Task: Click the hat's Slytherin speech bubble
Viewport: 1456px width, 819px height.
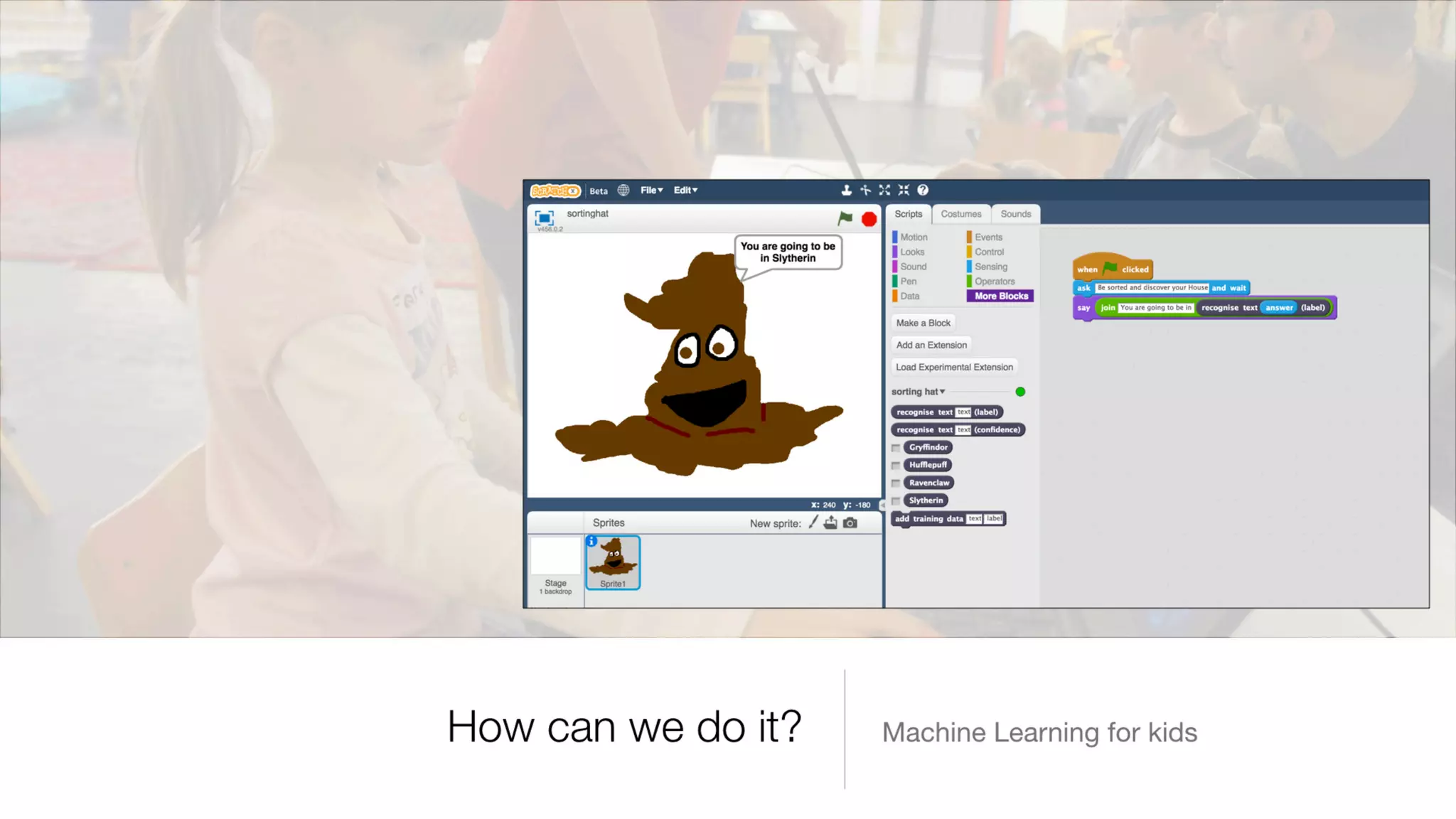Action: point(788,252)
